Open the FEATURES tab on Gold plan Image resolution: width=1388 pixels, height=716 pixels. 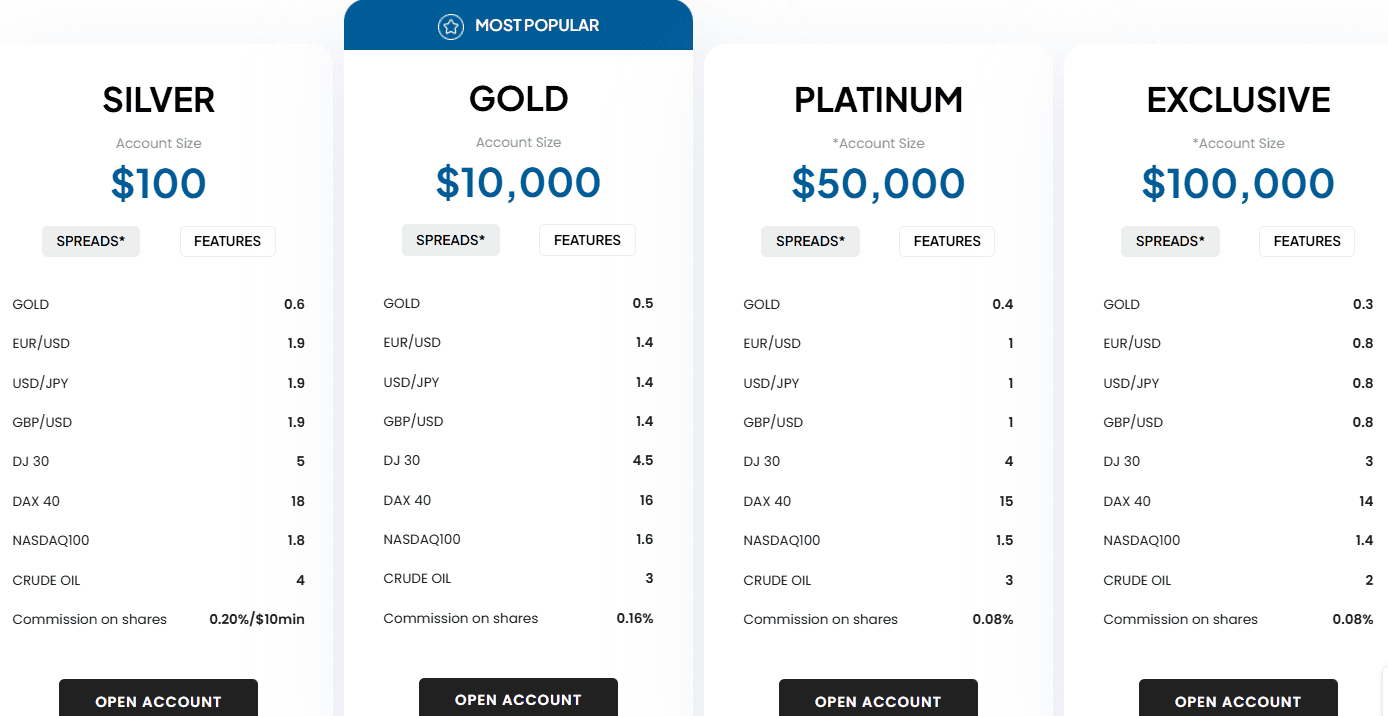[587, 240]
